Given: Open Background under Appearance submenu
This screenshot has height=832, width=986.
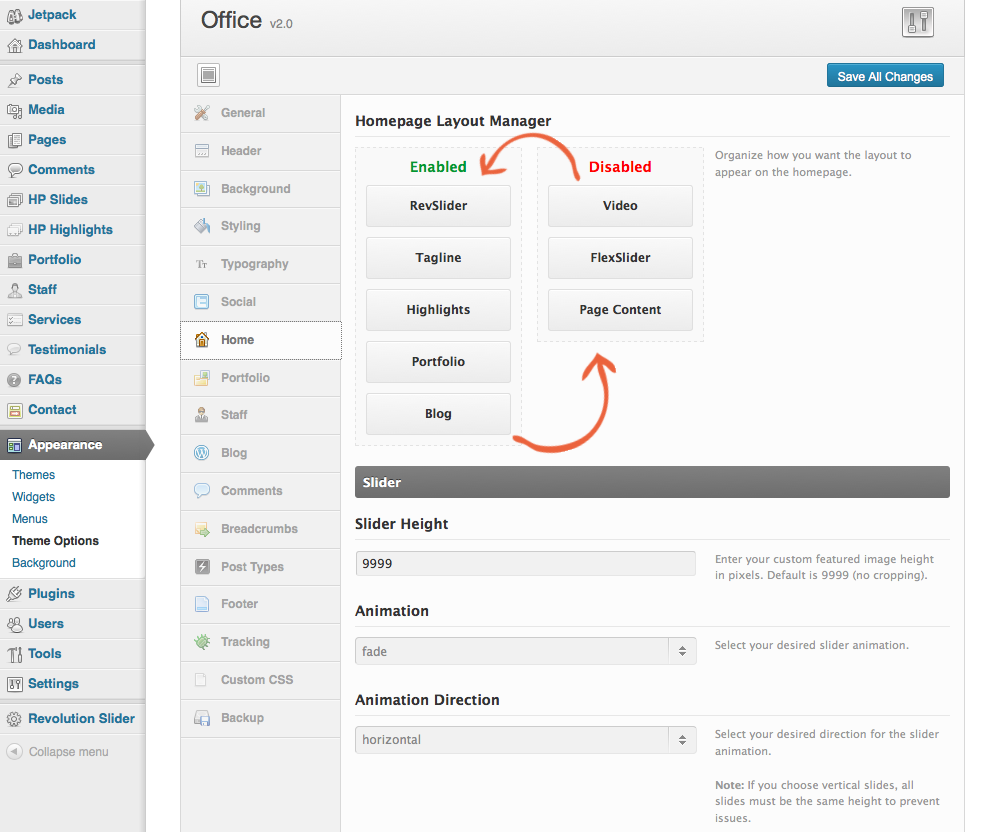Looking at the screenshot, I should (x=43, y=563).
